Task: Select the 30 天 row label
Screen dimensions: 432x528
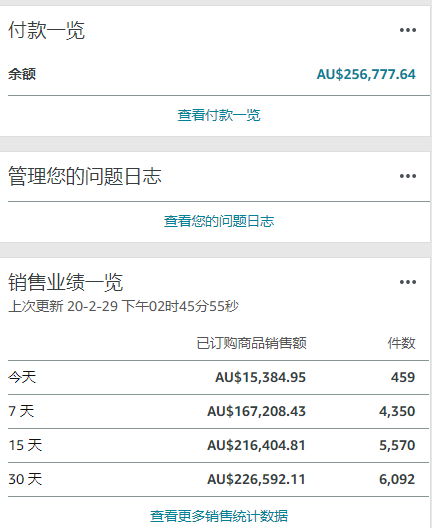Action: tap(25, 479)
